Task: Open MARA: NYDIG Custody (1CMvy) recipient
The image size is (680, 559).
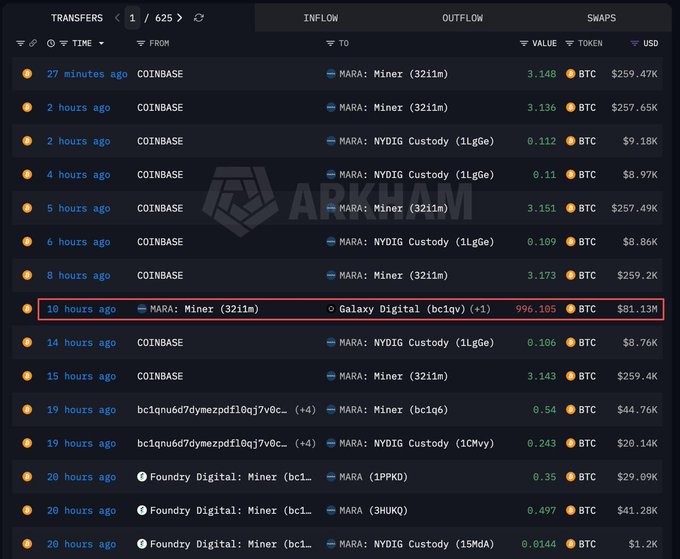Action: (x=416, y=444)
